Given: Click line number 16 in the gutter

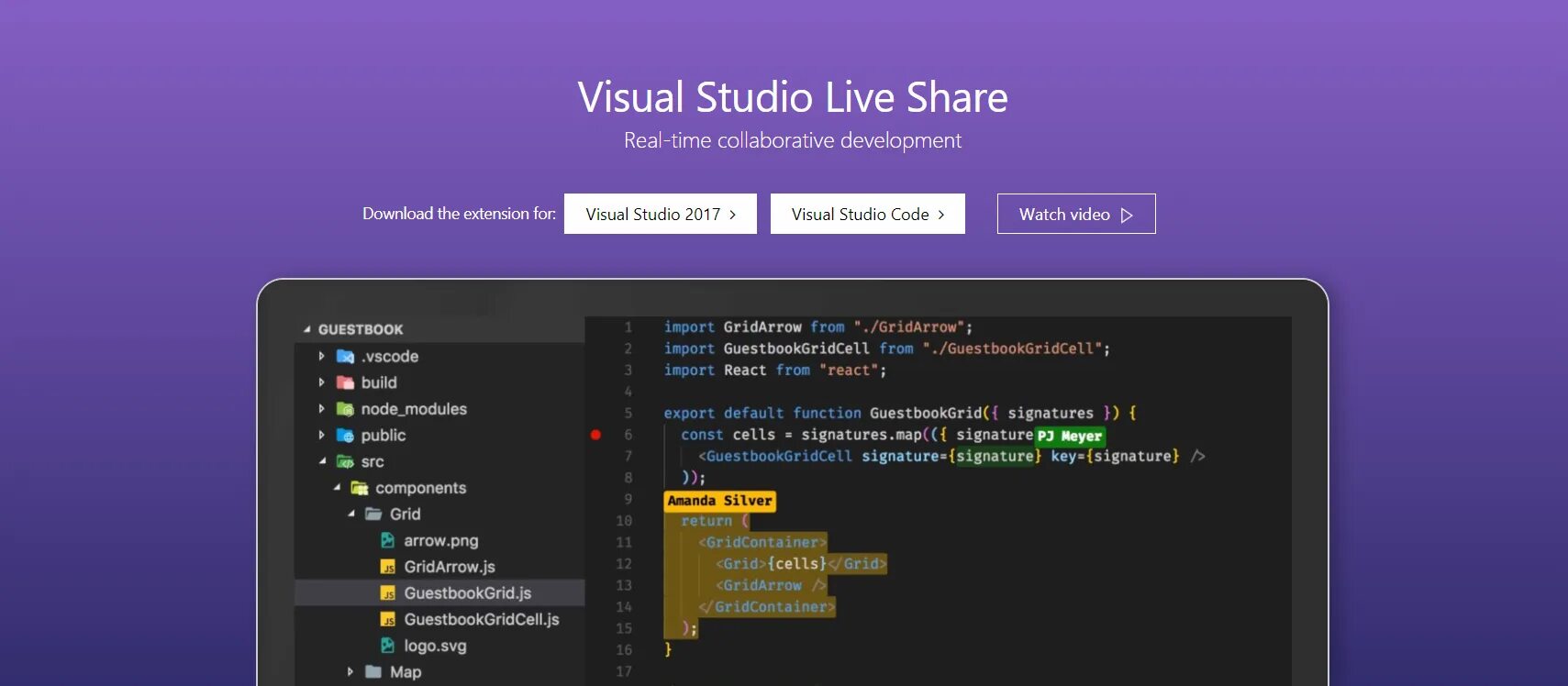Looking at the screenshot, I should (x=624, y=650).
